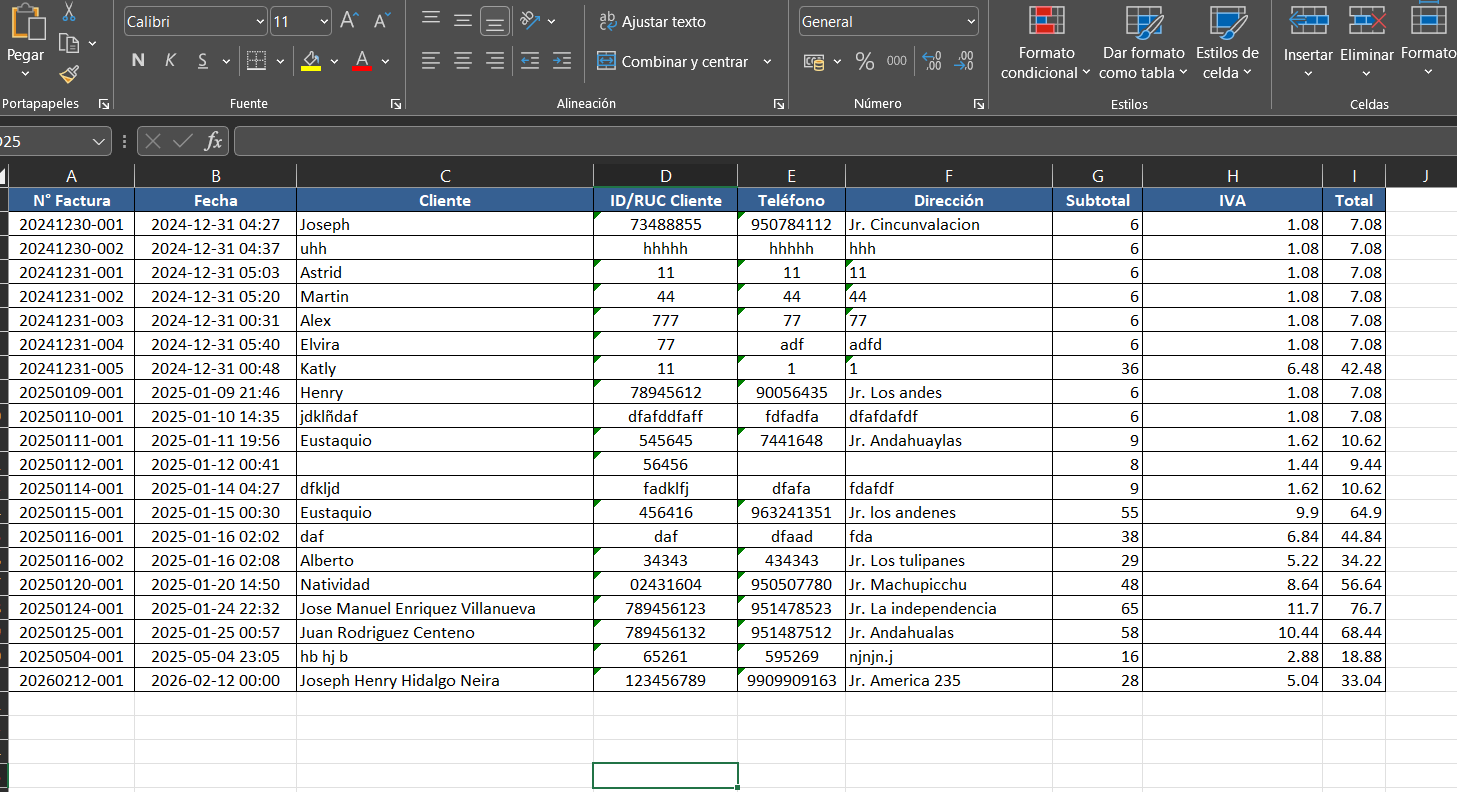Toggle Combinar y centrar on the selection
Image resolution: width=1457 pixels, height=792 pixels.
675,61
